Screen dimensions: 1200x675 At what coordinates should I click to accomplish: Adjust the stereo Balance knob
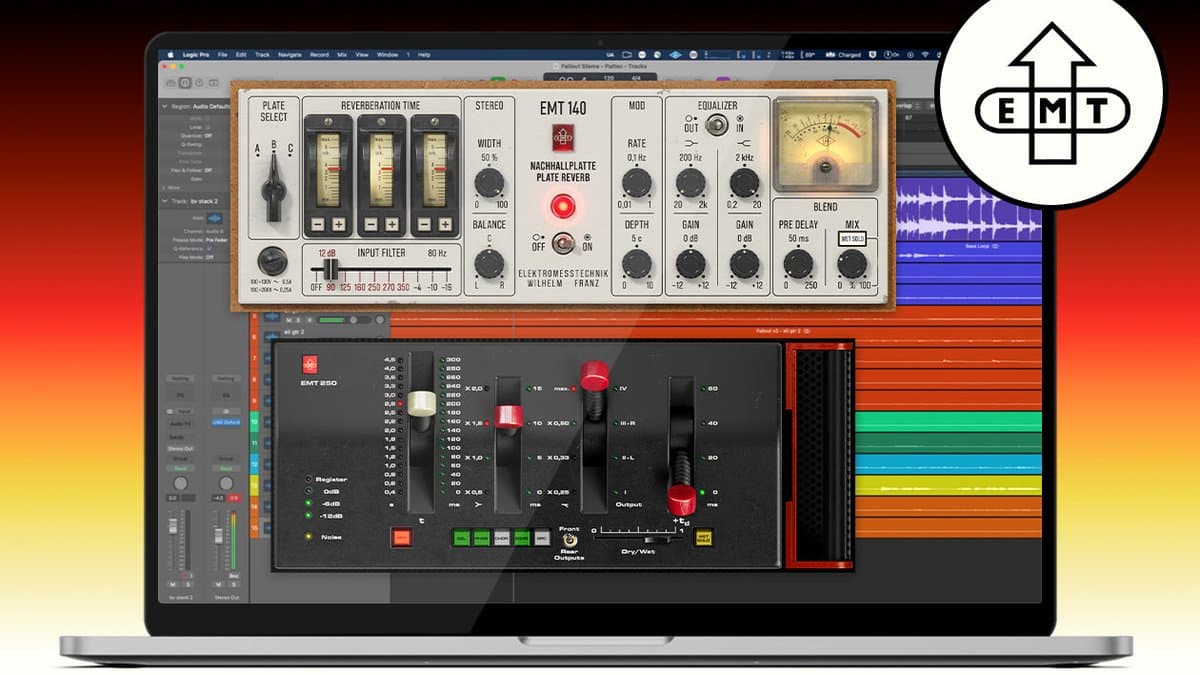pos(489,263)
